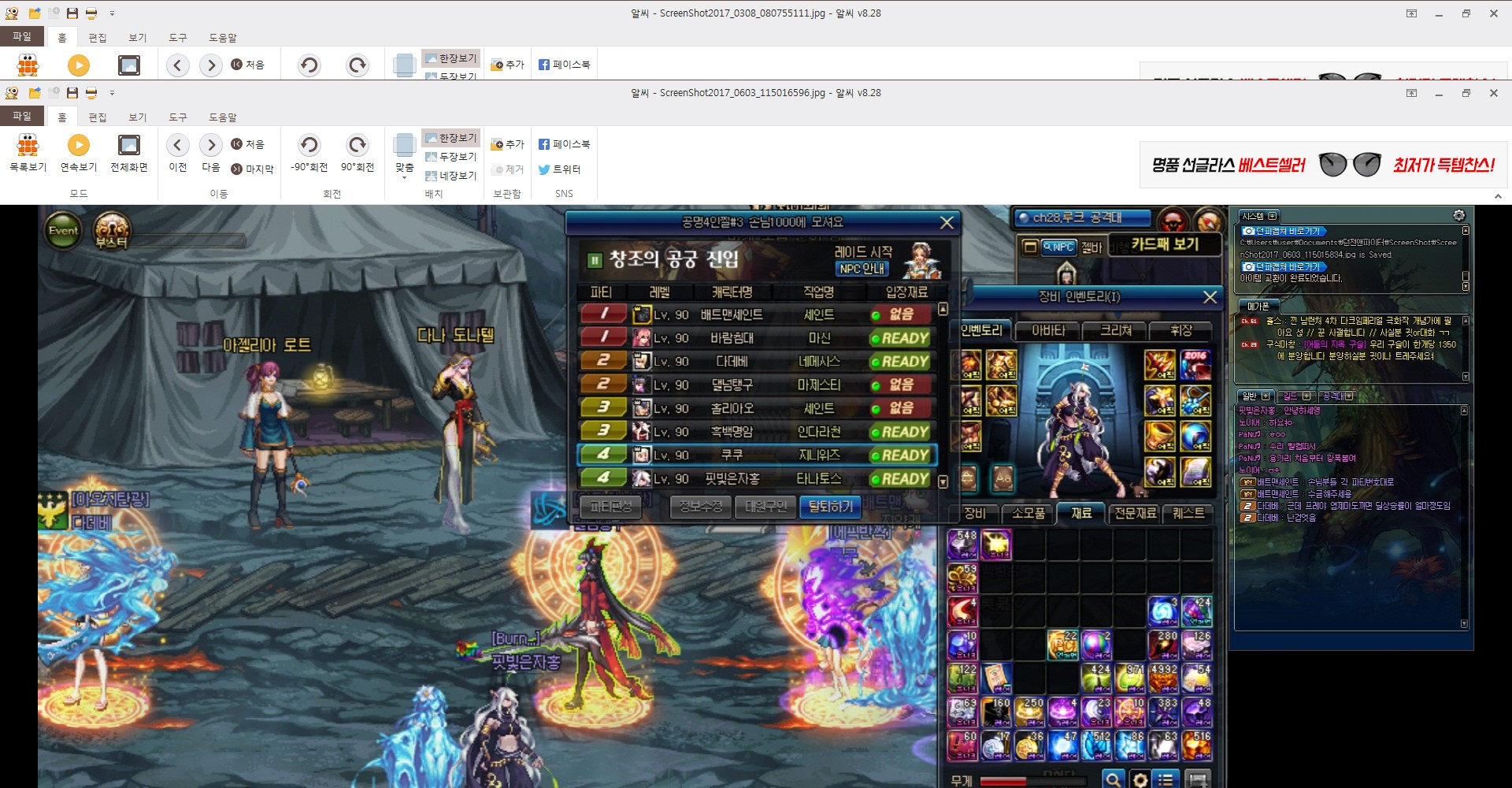The width and height of the screenshot is (1512, 788).
Task: Rotate image -90° in front window
Action: tap(309, 152)
